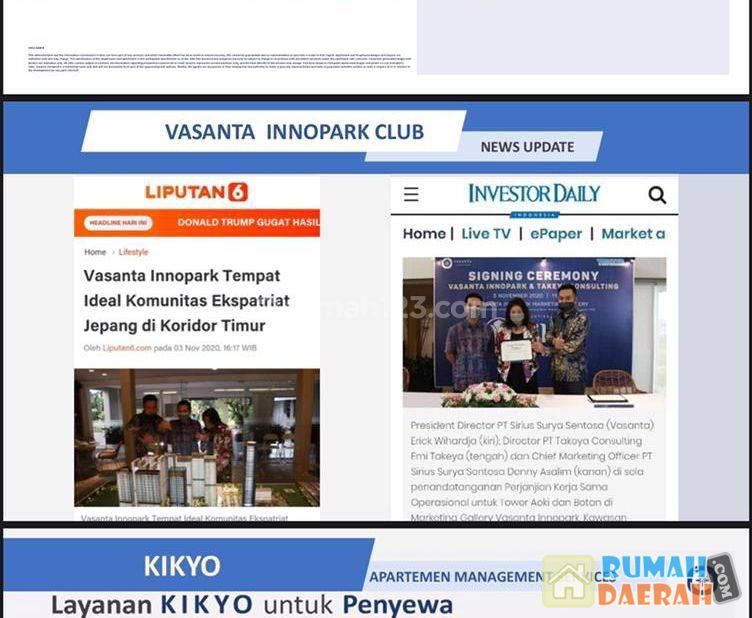Click the News Update label
752x618 pixels.
[527, 147]
